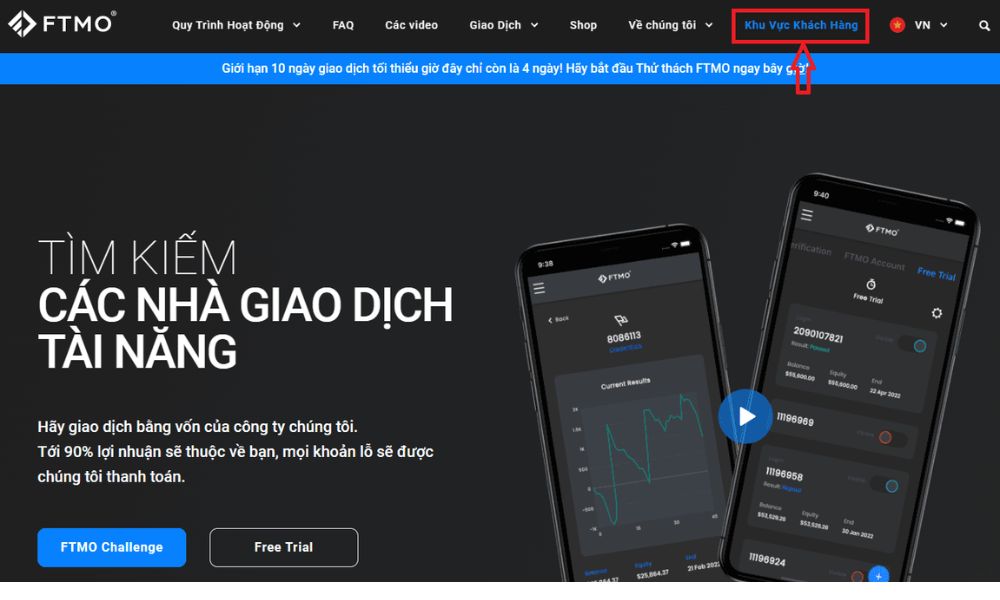
Task: Open the search magnifier icon
Action: pyautogui.click(x=984, y=26)
